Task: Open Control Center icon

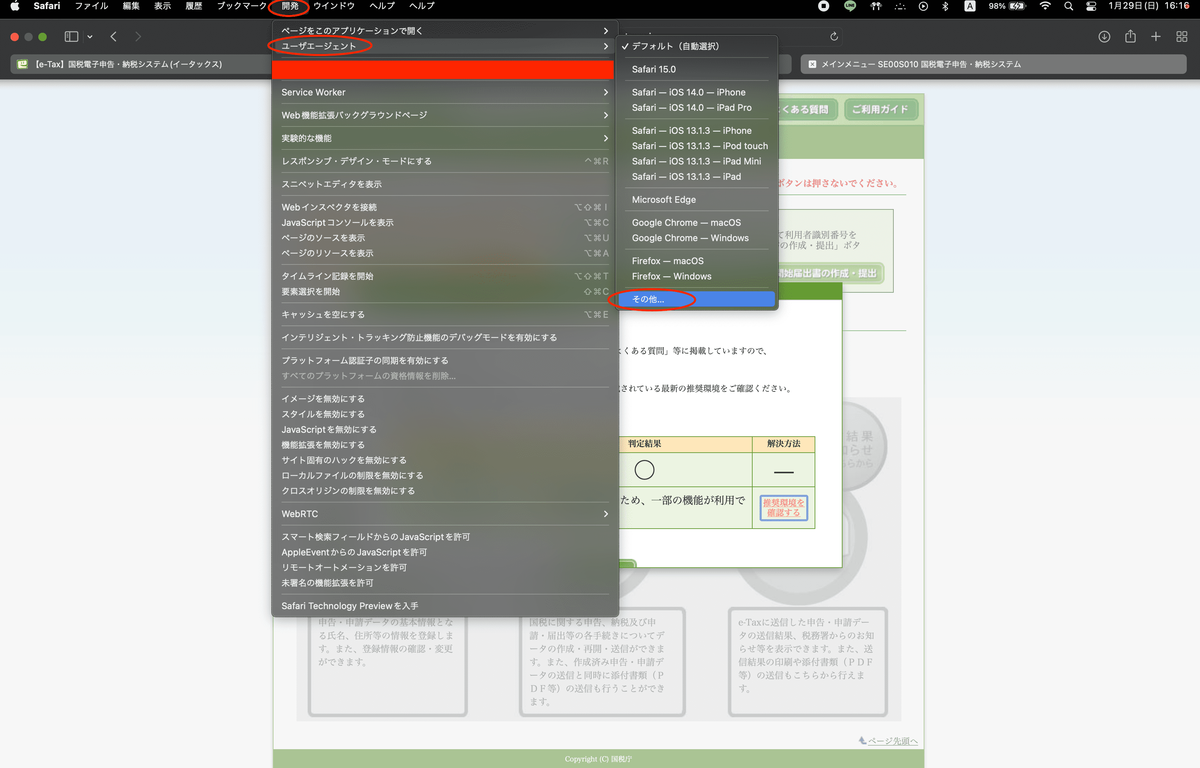Action: [x=1092, y=6]
